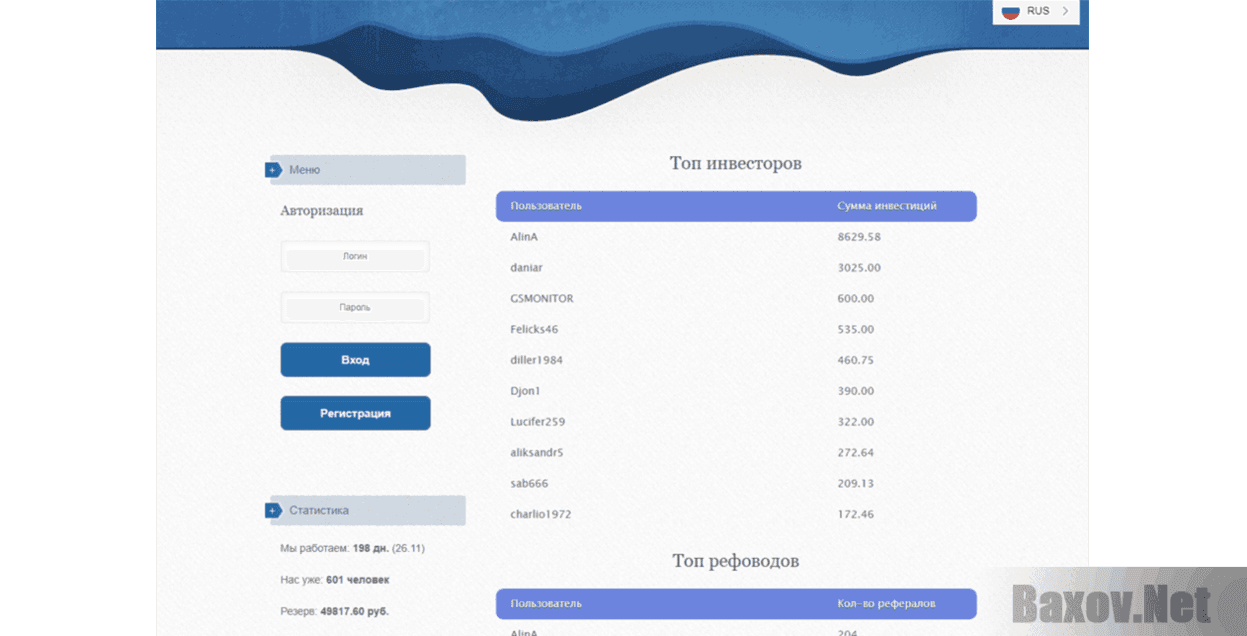Select GSMONITOR user row
The image size is (1247, 636).
pos(541,299)
